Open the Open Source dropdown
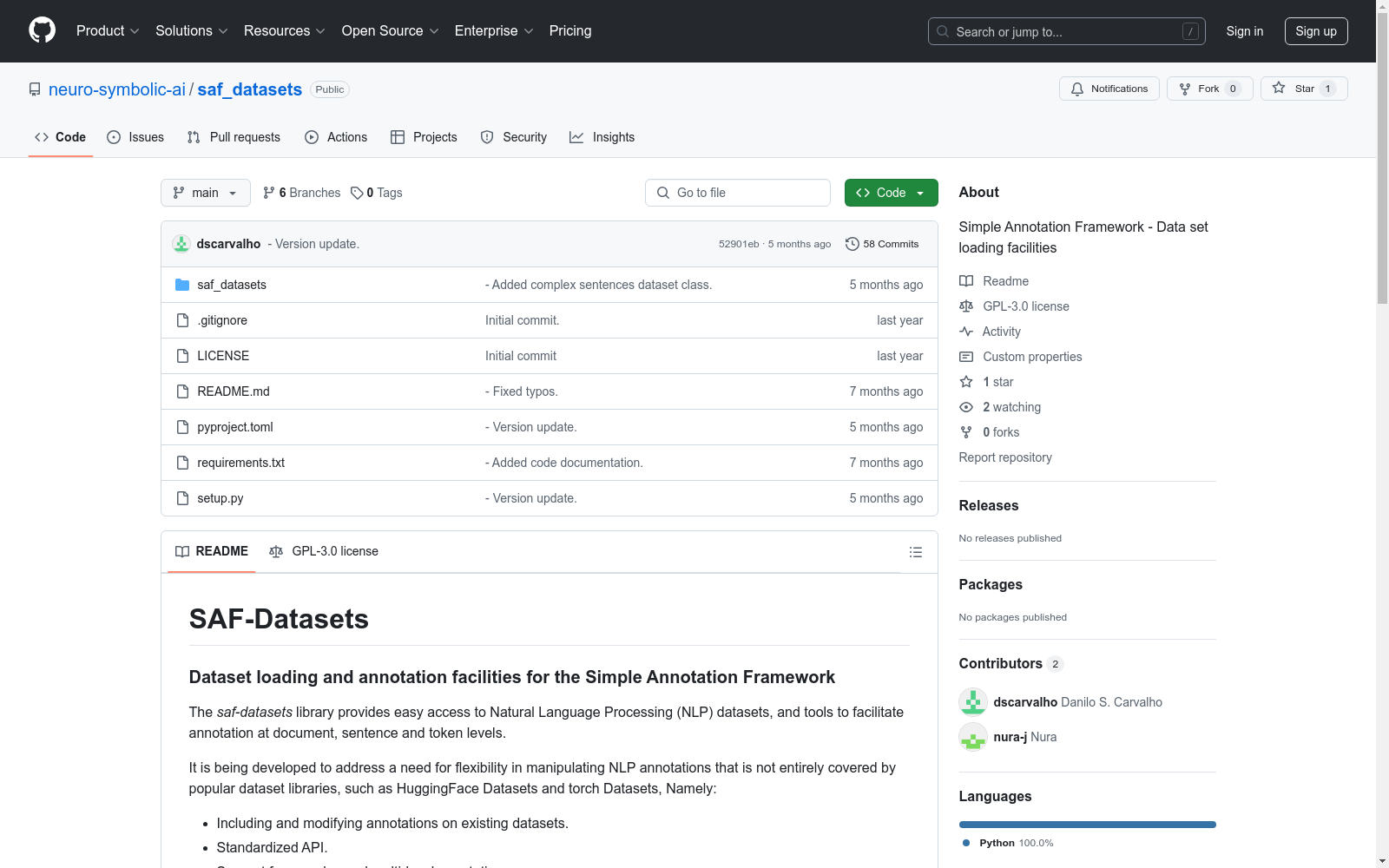Image resolution: width=1389 pixels, height=868 pixels. click(391, 31)
